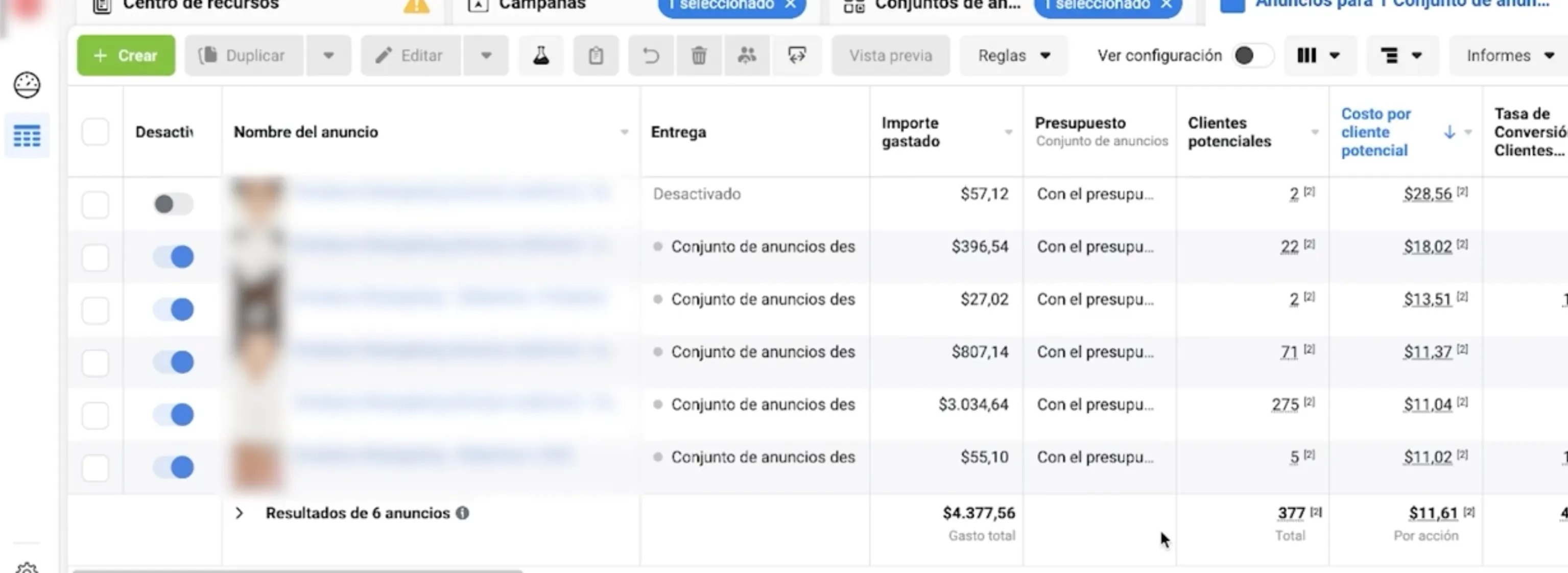This screenshot has width=1568, height=573.
Task: Click the Duplicar button
Action: click(x=244, y=56)
